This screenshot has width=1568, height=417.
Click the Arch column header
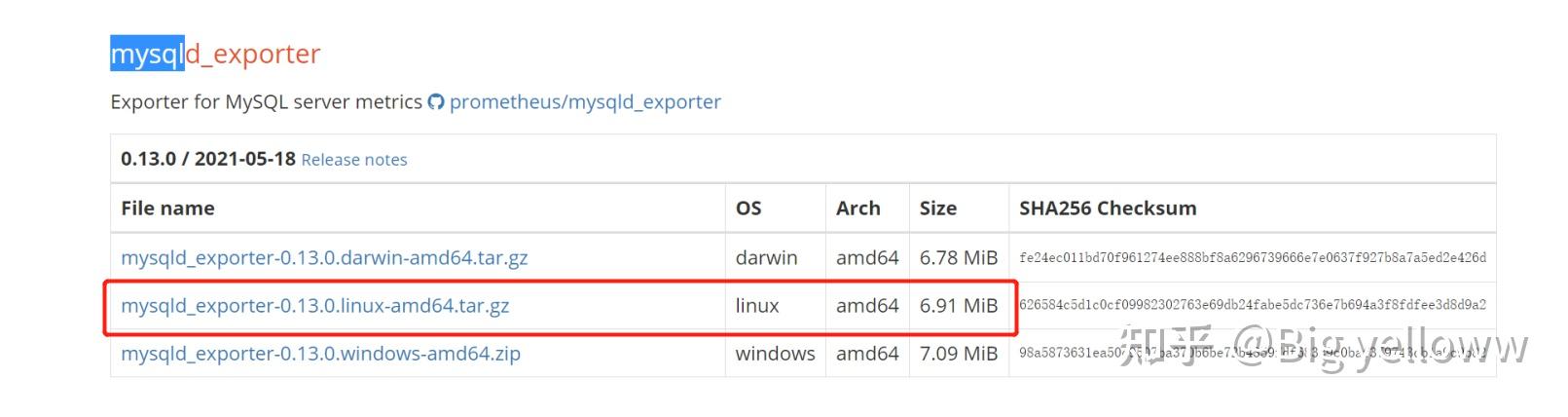pyautogui.click(x=857, y=208)
